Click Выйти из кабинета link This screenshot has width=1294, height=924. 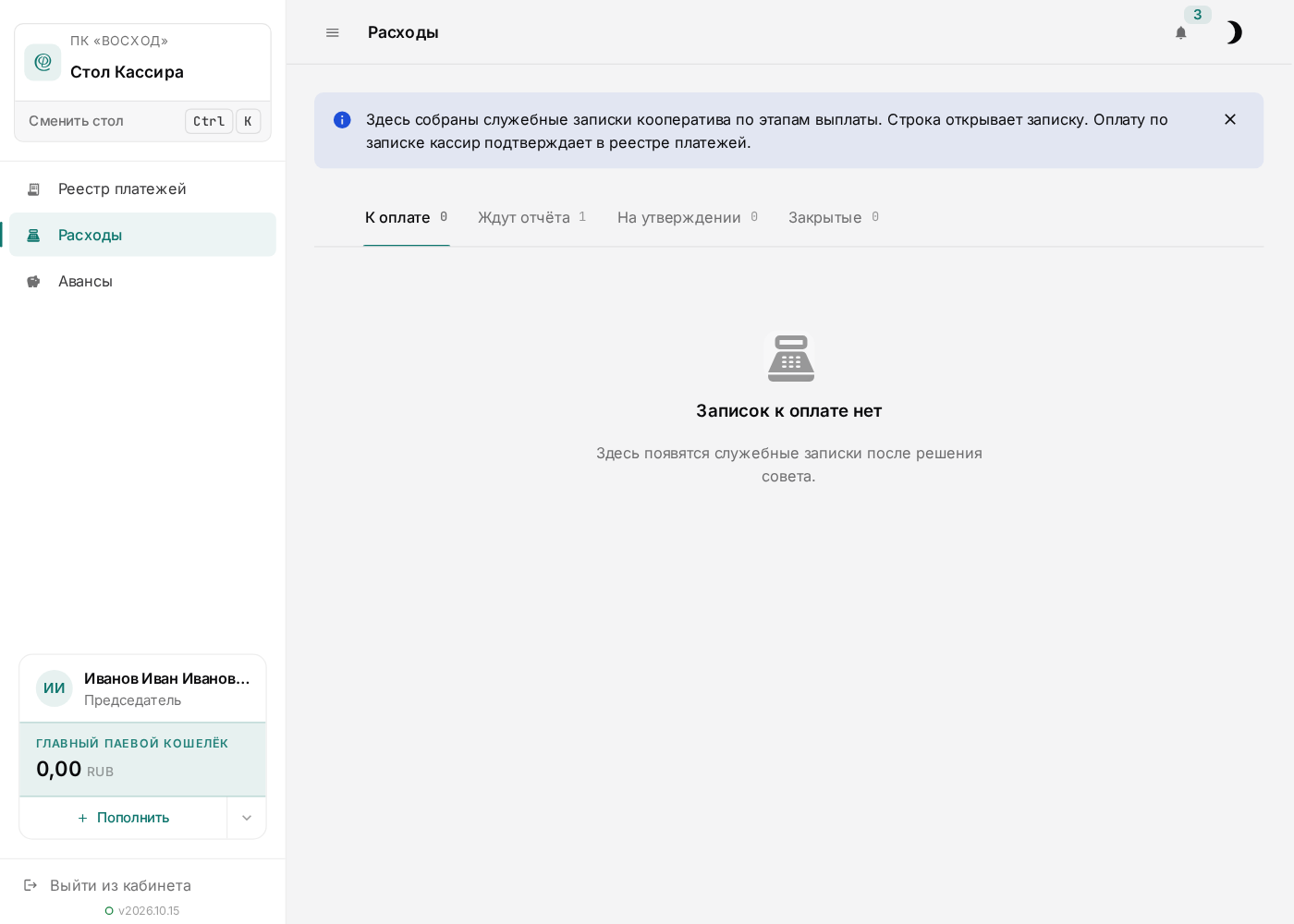pos(120,885)
